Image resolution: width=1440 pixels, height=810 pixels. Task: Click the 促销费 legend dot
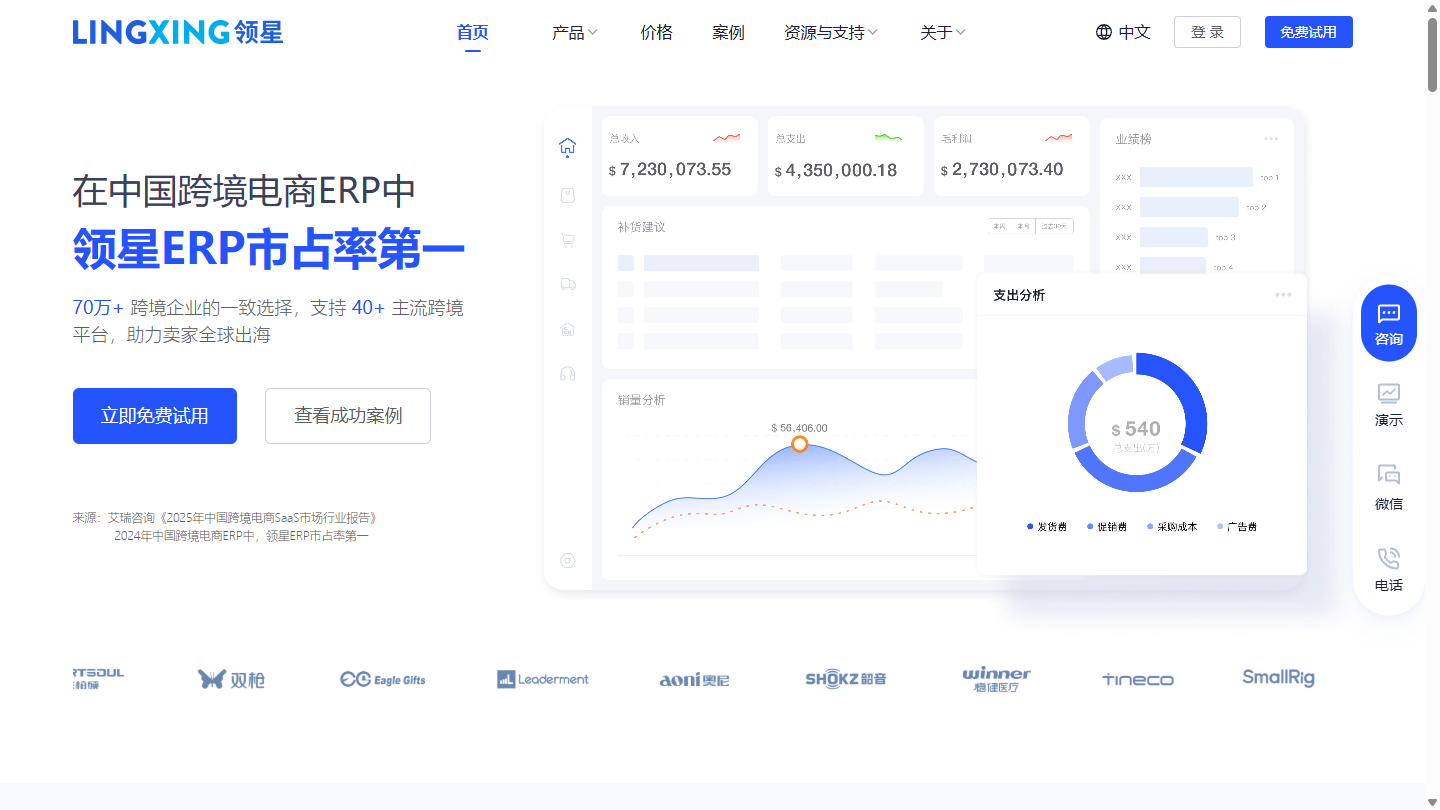click(x=1090, y=527)
